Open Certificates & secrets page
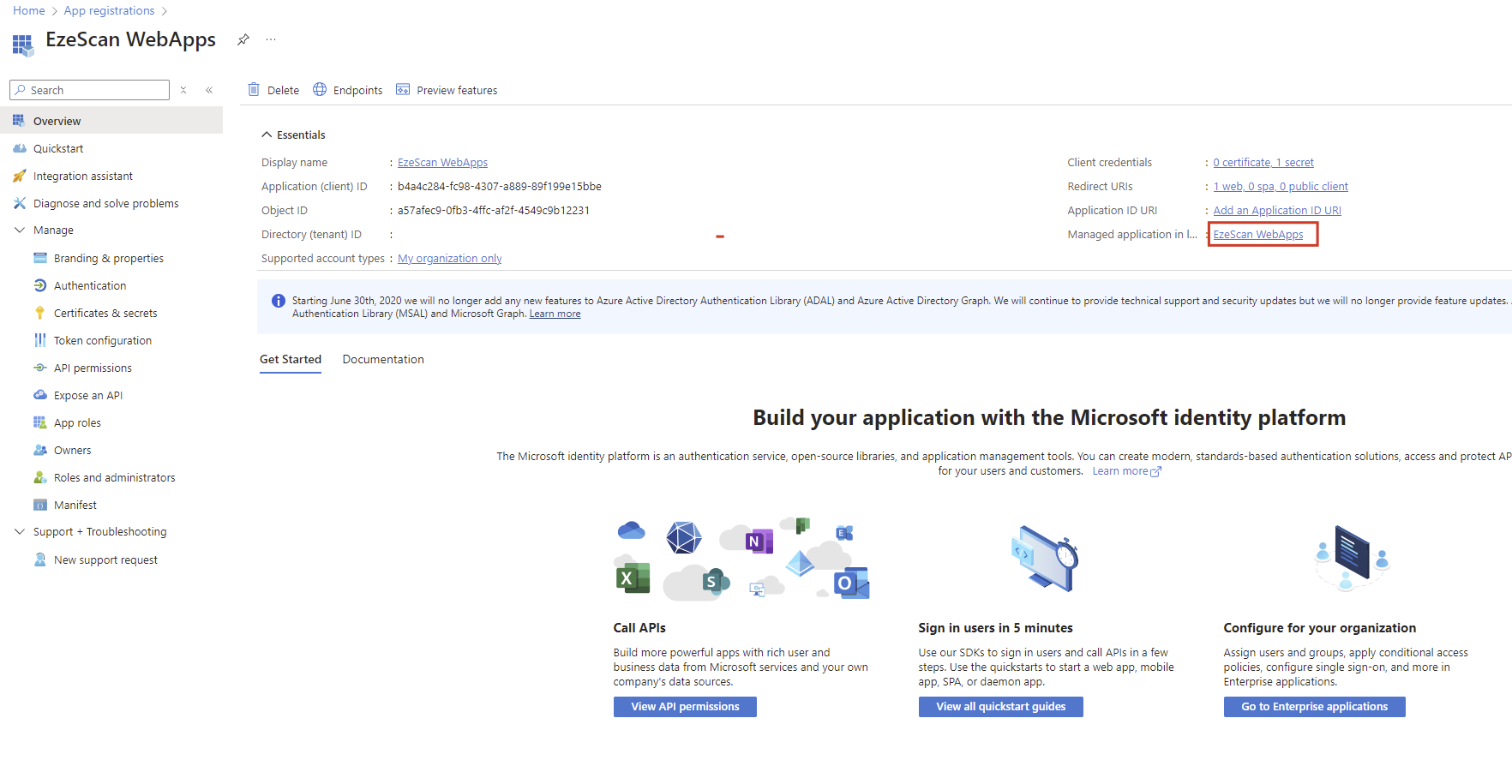Image resolution: width=1512 pixels, height=784 pixels. (x=105, y=313)
